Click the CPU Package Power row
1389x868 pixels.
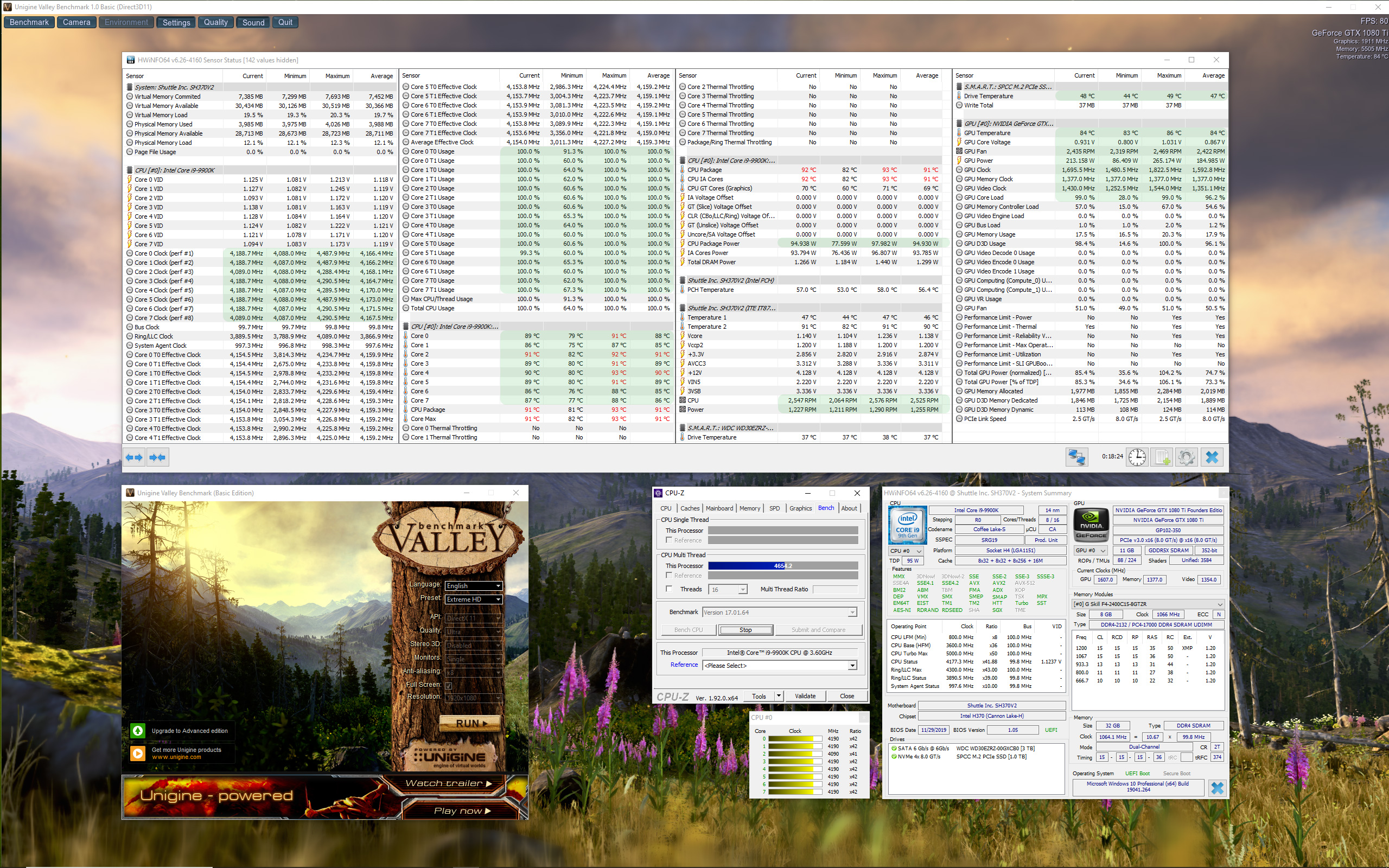(813, 244)
